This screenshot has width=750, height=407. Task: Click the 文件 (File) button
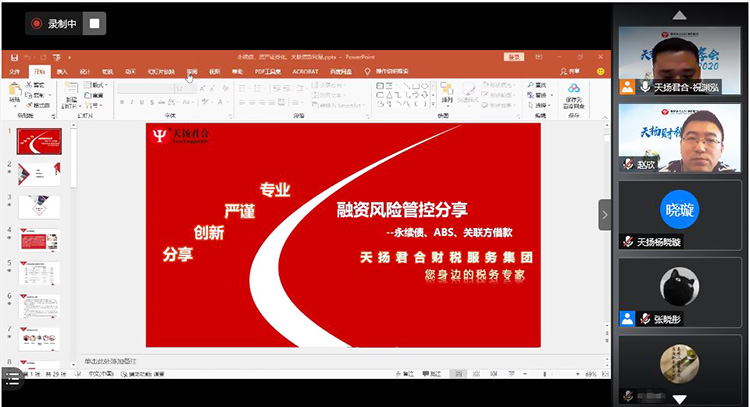click(x=15, y=72)
